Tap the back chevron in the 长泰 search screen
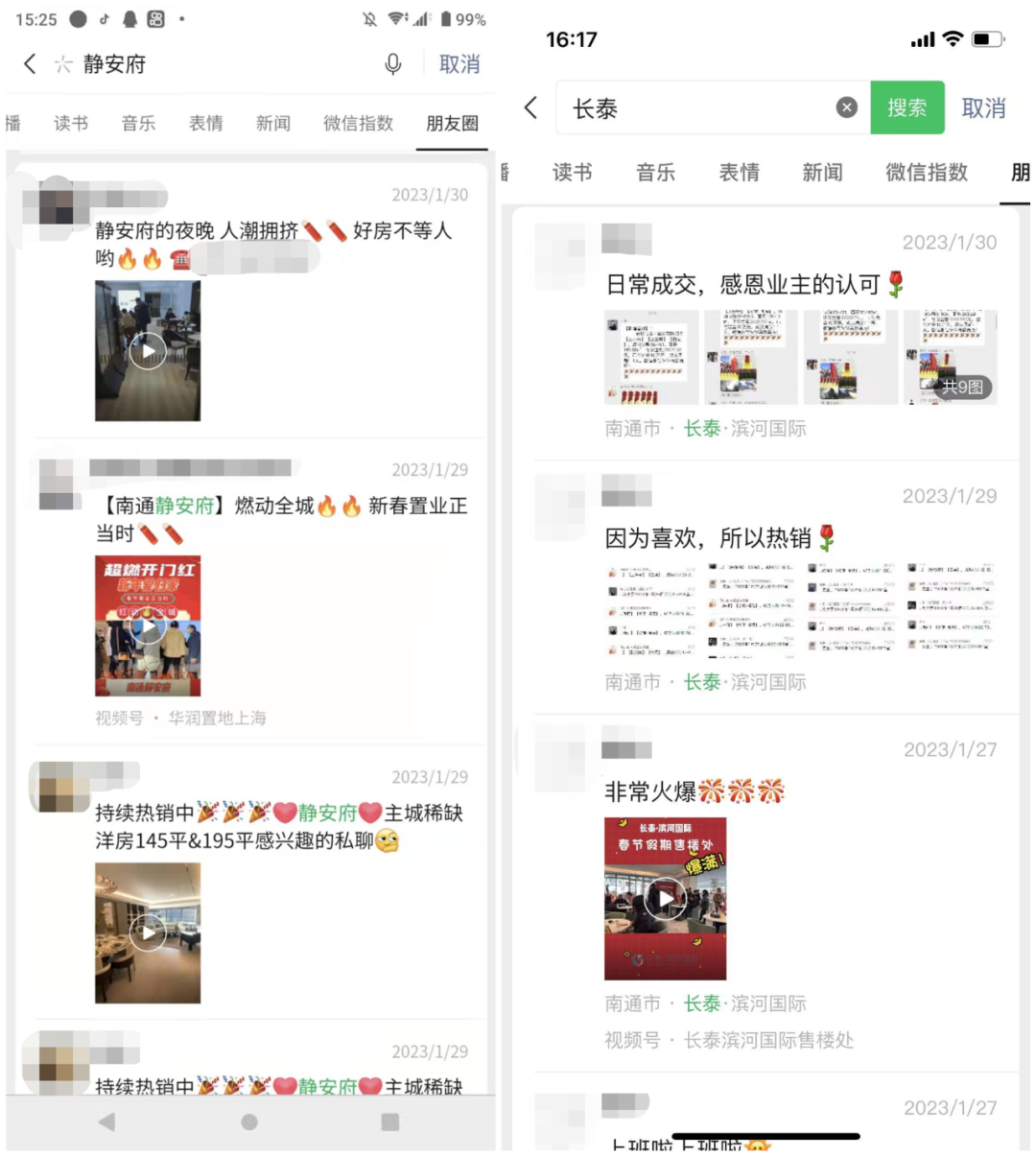 [531, 107]
